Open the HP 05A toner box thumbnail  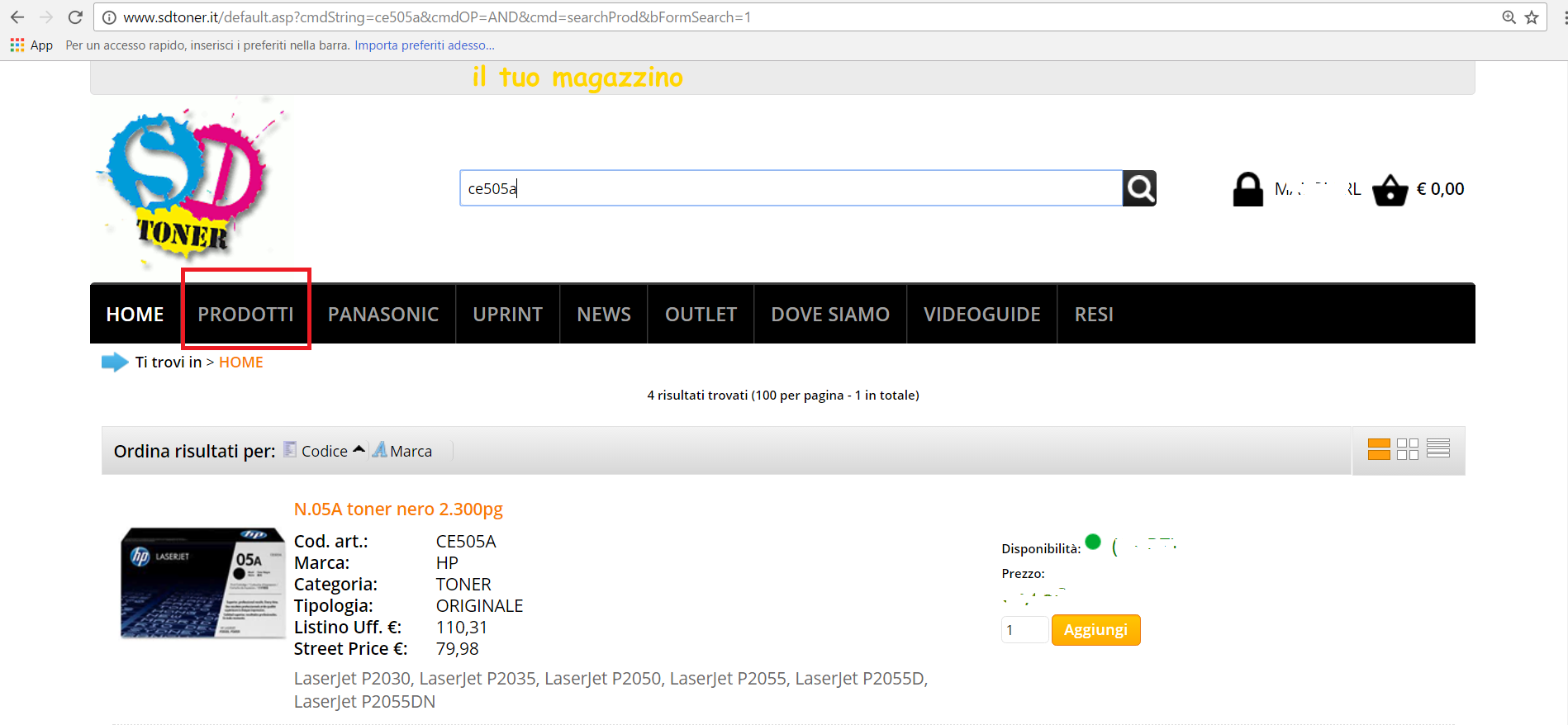pyautogui.click(x=202, y=583)
